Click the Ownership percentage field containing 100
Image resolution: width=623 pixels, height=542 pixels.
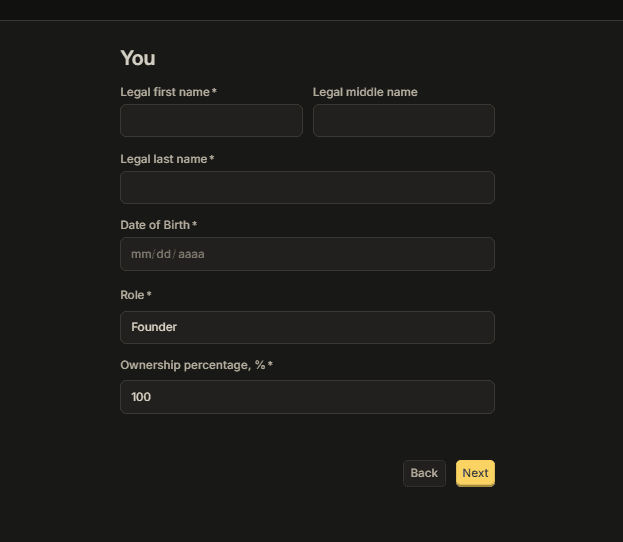pos(308,397)
